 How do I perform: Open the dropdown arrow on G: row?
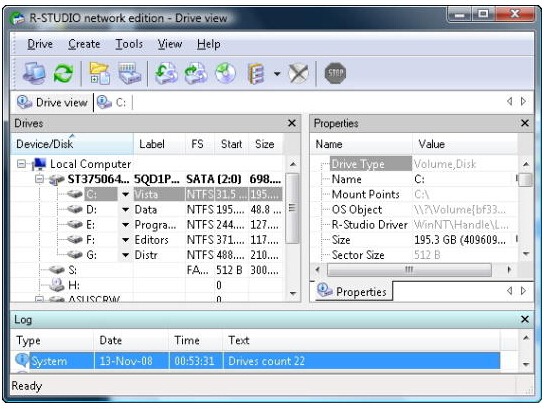coord(126,255)
